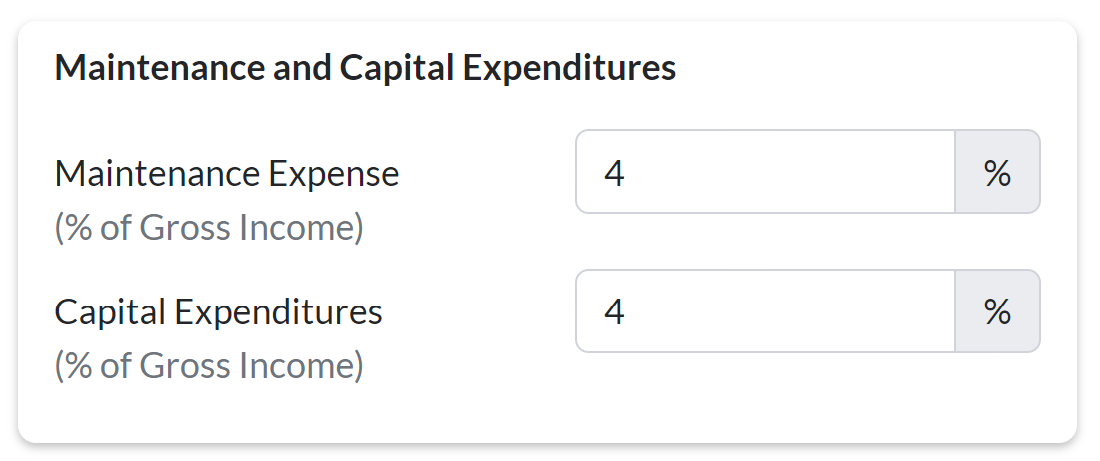Focus the value 4 in Capital Expenditures
The width and height of the screenshot is (1100, 461).
(x=615, y=312)
